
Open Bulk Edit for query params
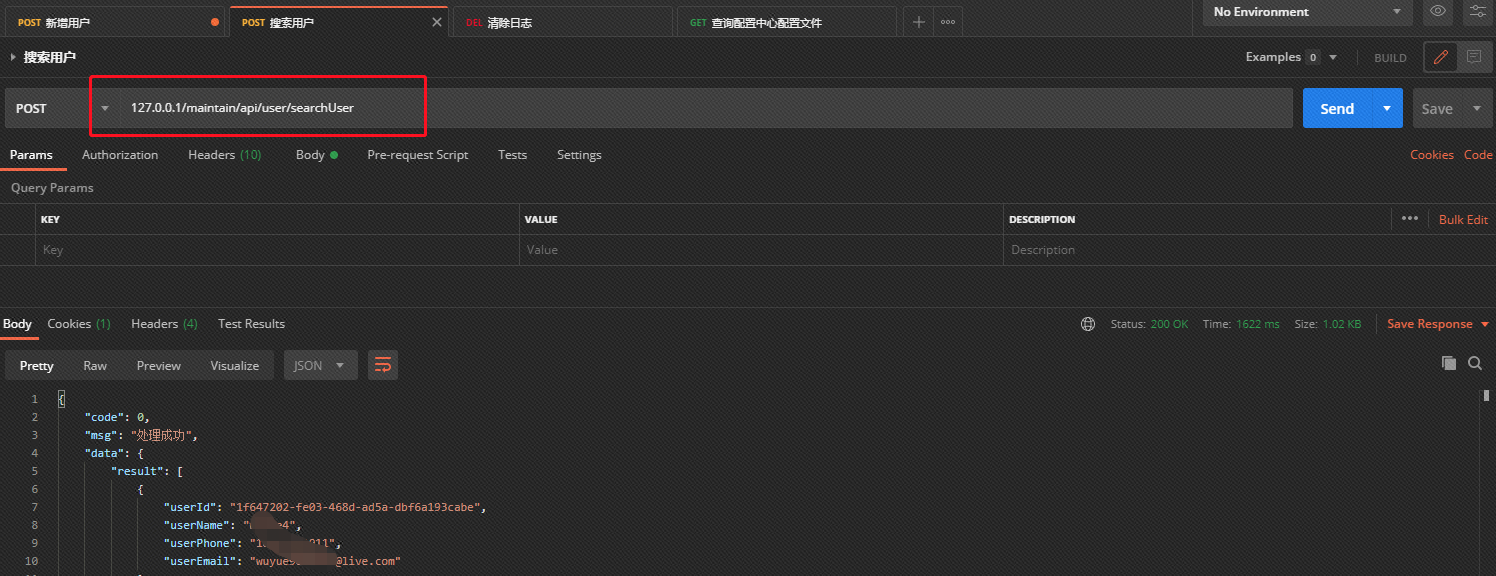1462,219
